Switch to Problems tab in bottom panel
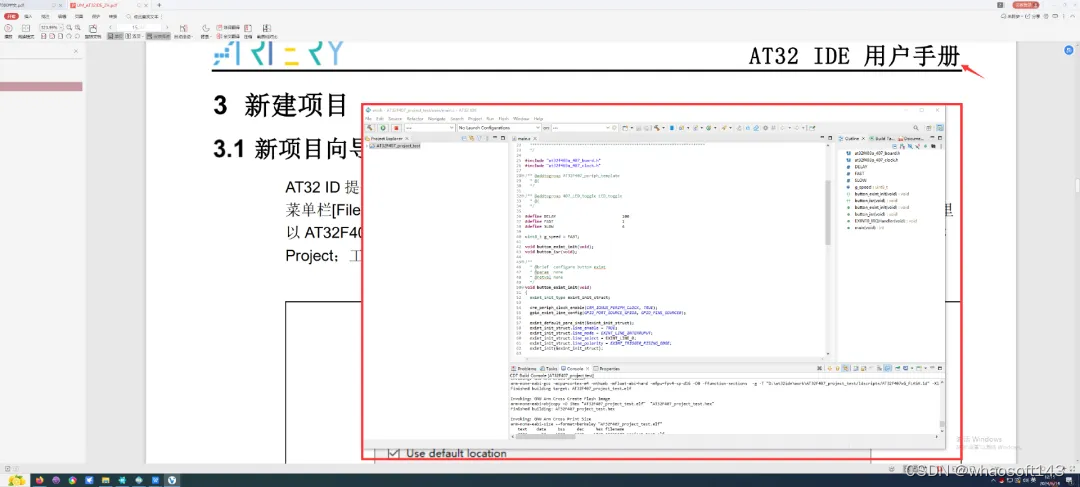Viewport: 1080px width, 487px height. click(523, 369)
